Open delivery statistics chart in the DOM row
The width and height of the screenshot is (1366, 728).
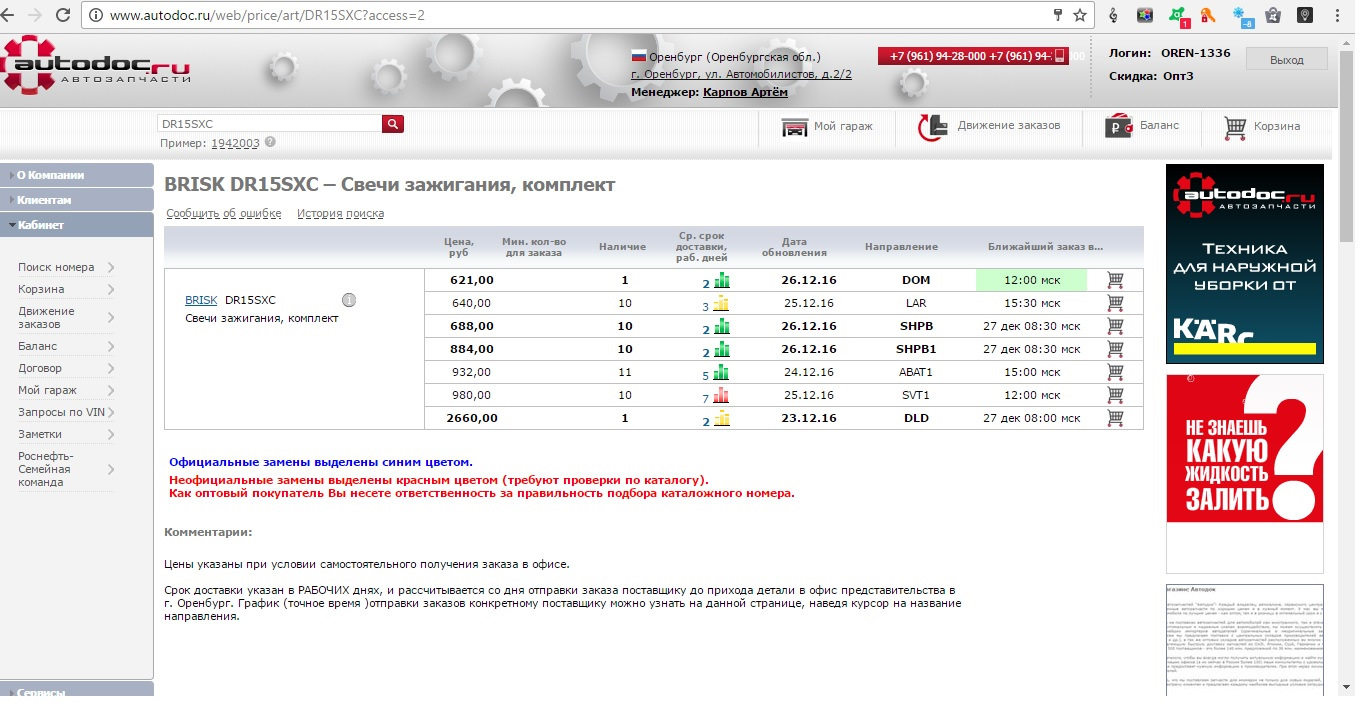click(x=721, y=281)
